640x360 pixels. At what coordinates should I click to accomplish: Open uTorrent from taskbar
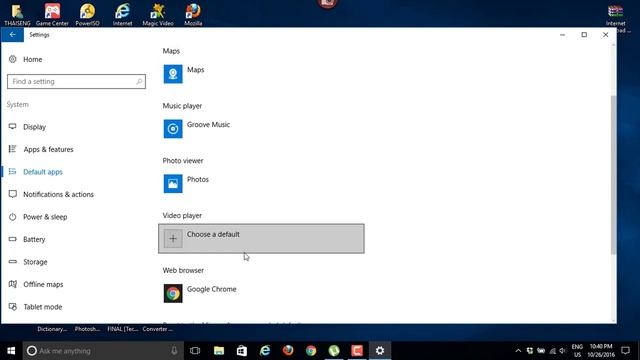(334, 351)
